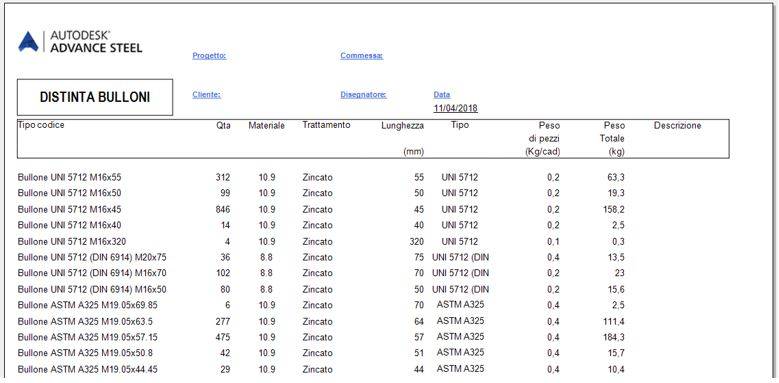Image resolution: width=779 pixels, height=383 pixels.
Task: Open the Disegnatore link
Action: coord(363,95)
